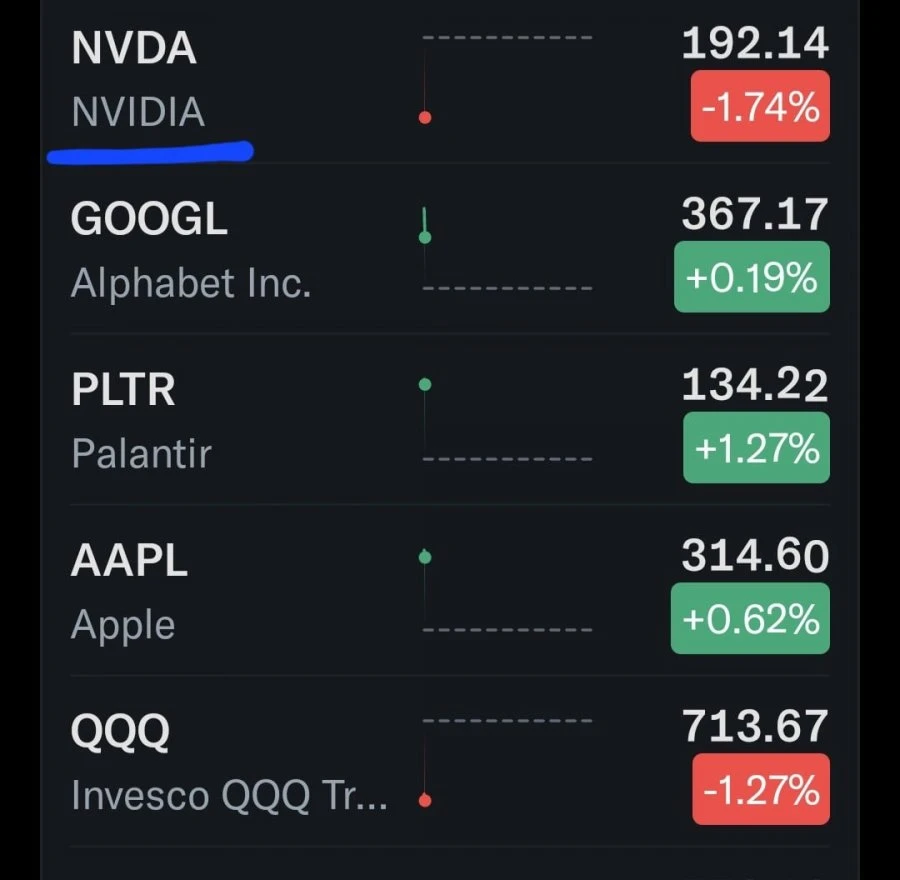Toggle the GOOGL +0.19% change badge
Screen dimensions: 900x880
[x=751, y=277]
